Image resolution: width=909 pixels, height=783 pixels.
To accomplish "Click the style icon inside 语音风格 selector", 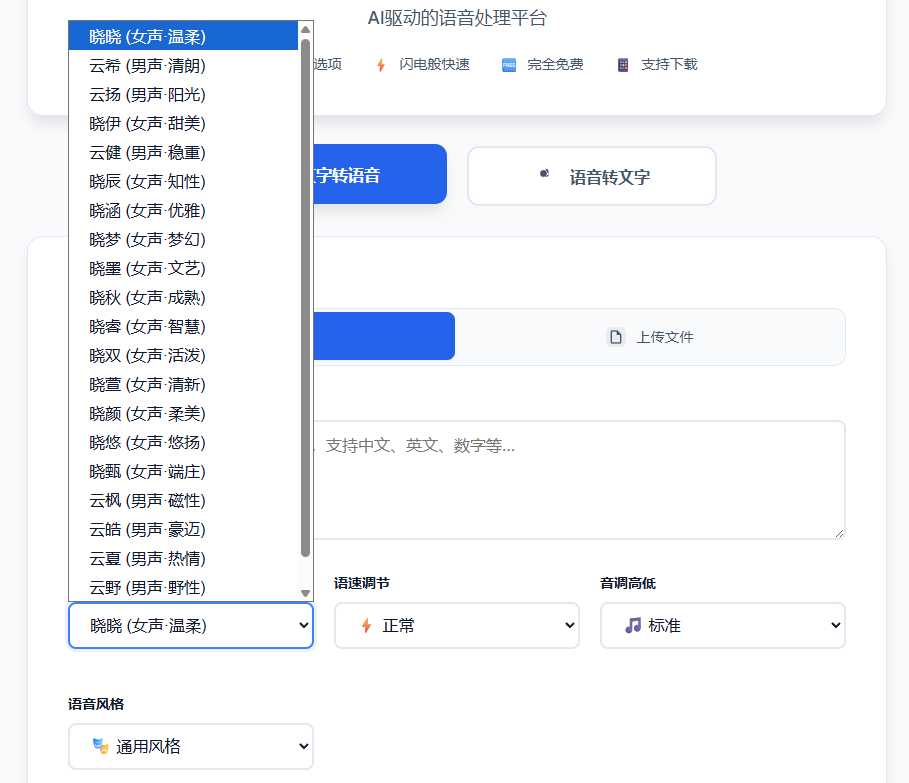I will 100,746.
